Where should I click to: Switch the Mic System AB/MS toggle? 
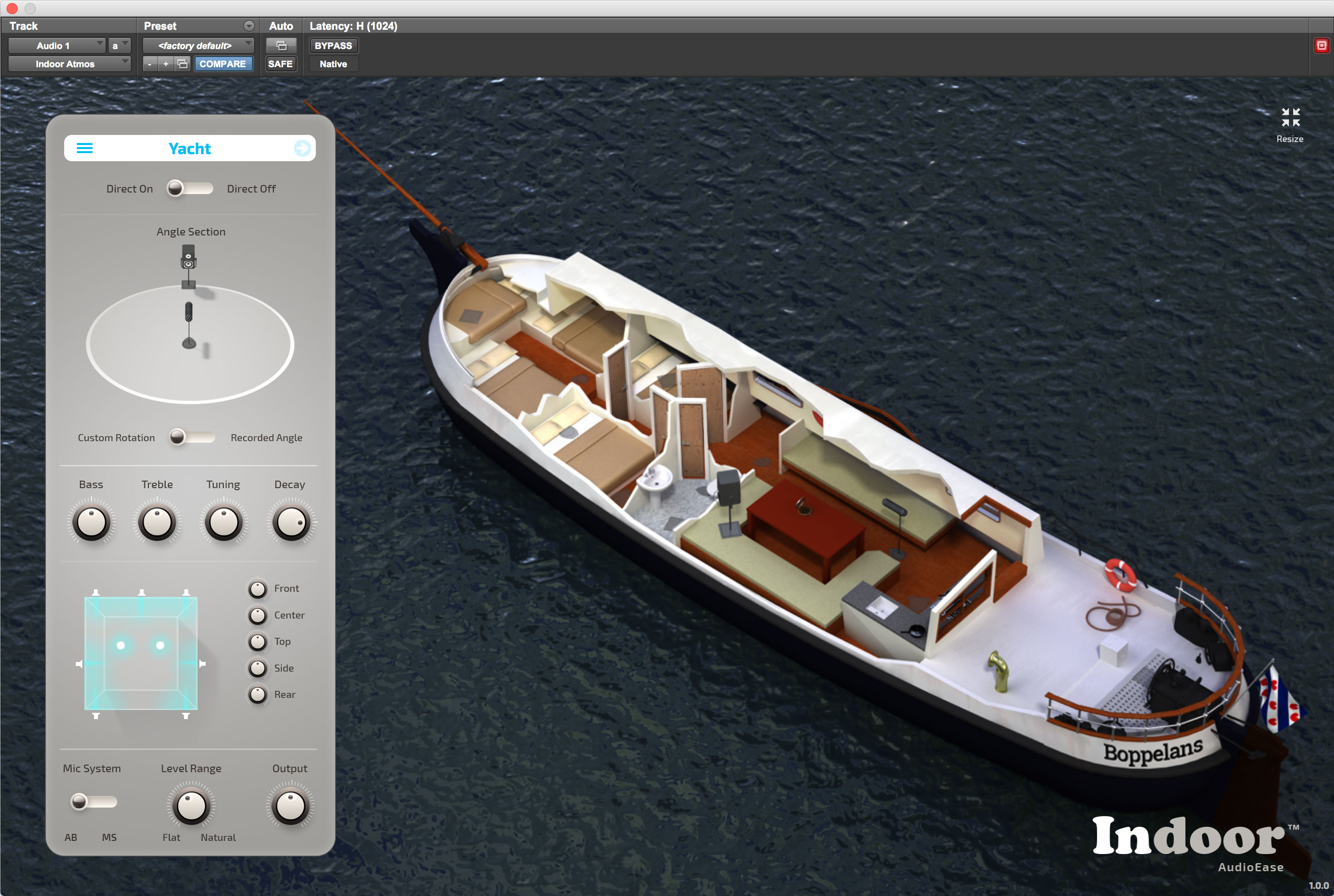coord(93,801)
